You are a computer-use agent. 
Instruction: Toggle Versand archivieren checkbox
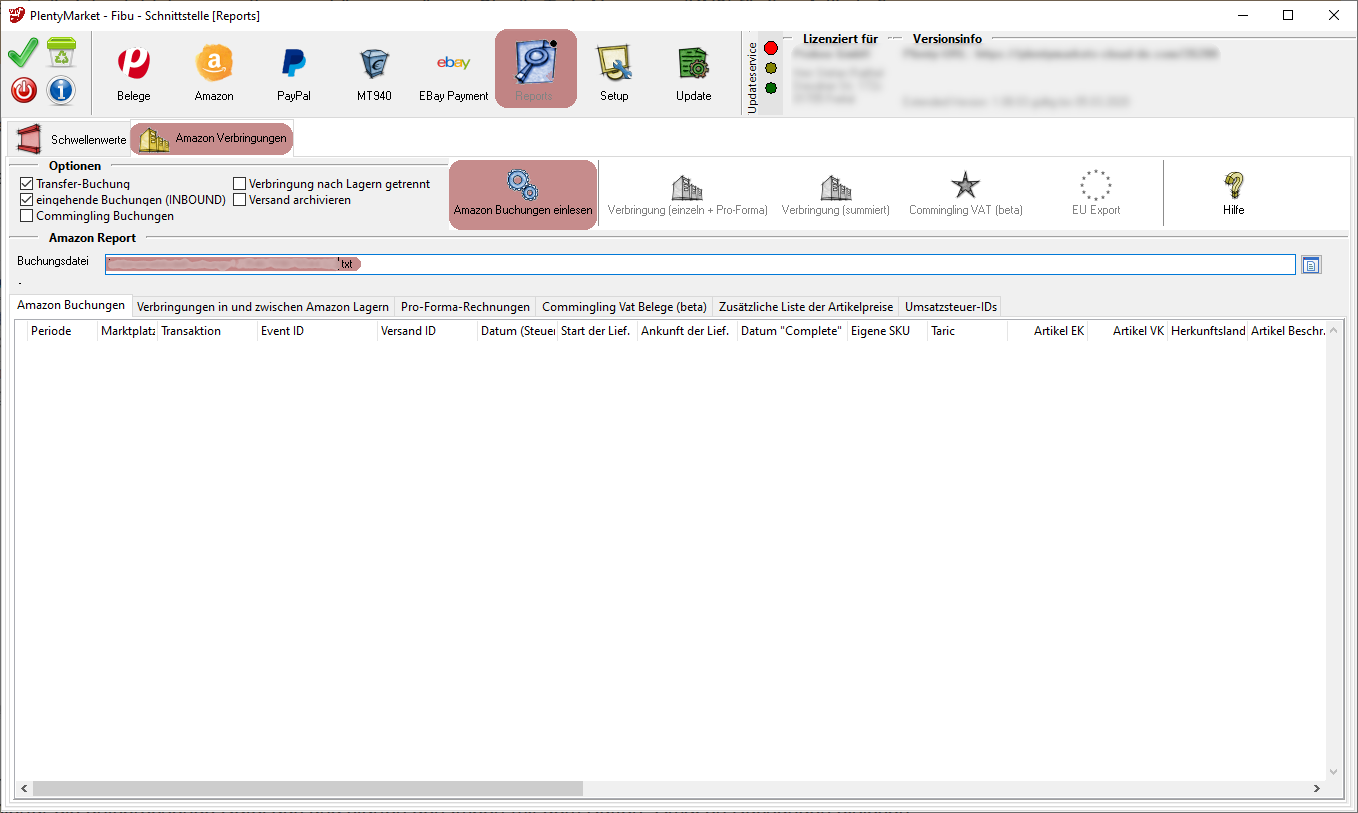tap(240, 200)
